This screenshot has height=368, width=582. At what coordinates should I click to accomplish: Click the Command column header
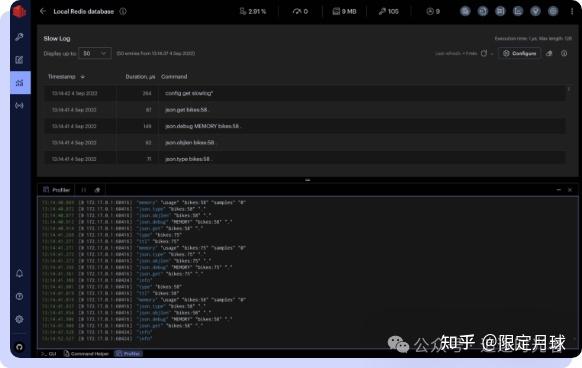tap(174, 76)
